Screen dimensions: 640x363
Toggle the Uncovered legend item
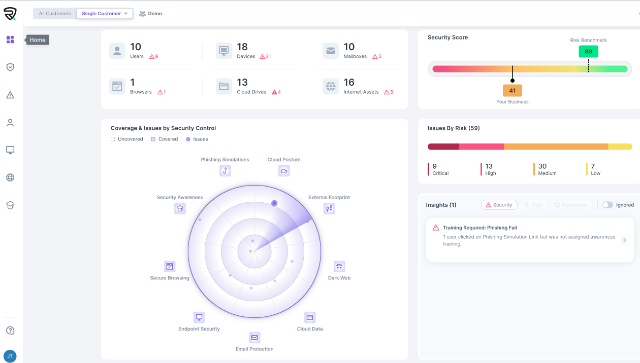point(127,139)
